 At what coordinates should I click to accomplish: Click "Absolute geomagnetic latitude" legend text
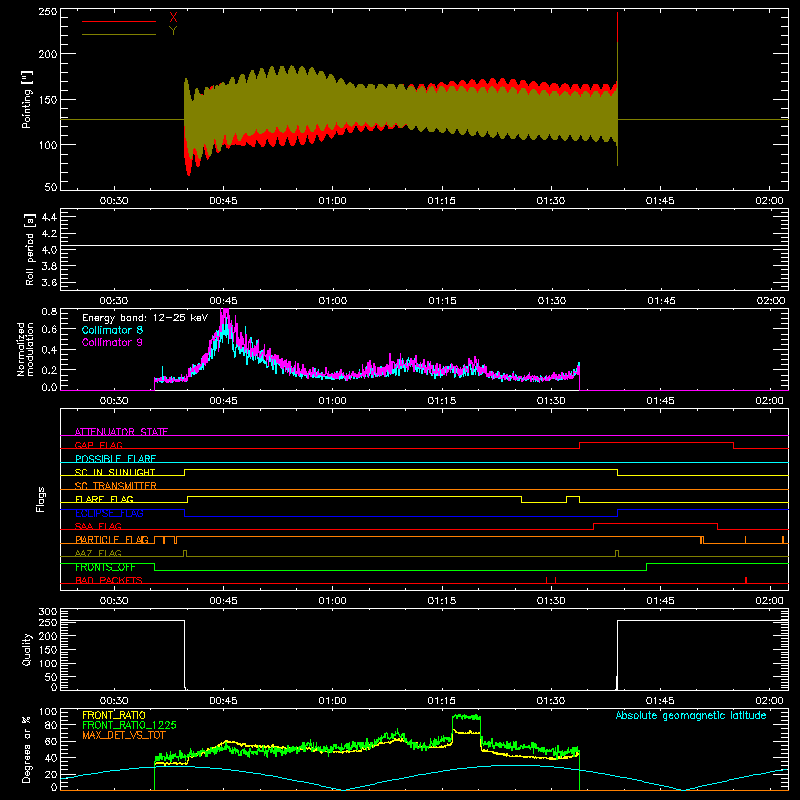[x=691, y=715]
